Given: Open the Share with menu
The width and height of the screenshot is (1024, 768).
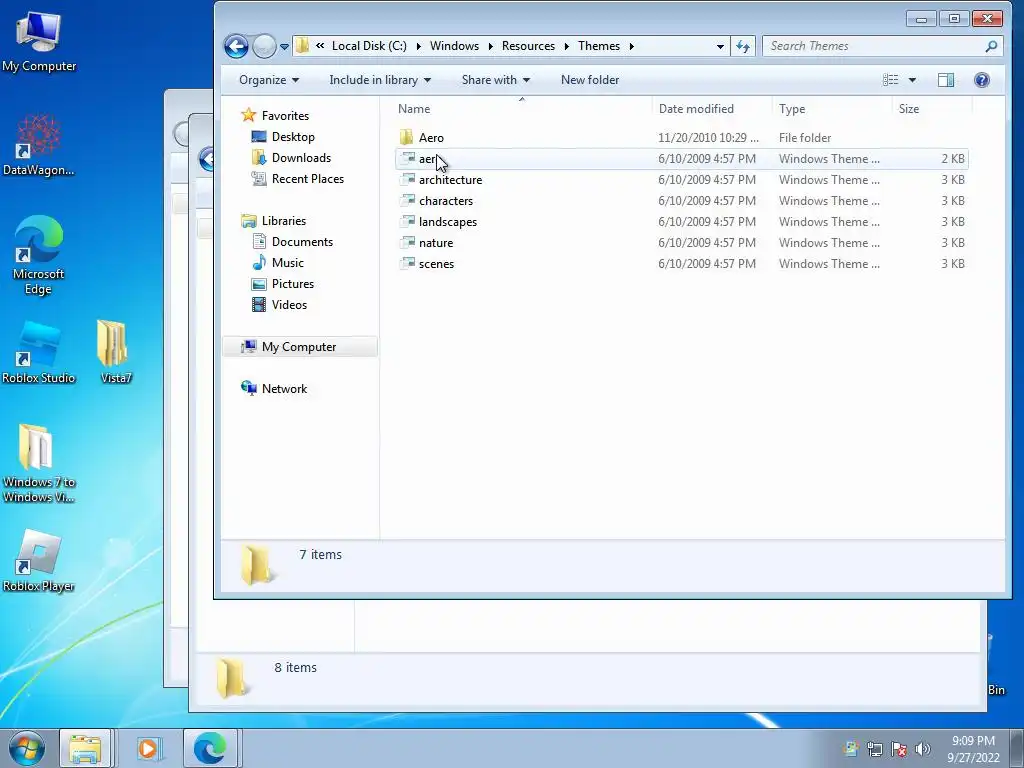Looking at the screenshot, I should click(496, 80).
